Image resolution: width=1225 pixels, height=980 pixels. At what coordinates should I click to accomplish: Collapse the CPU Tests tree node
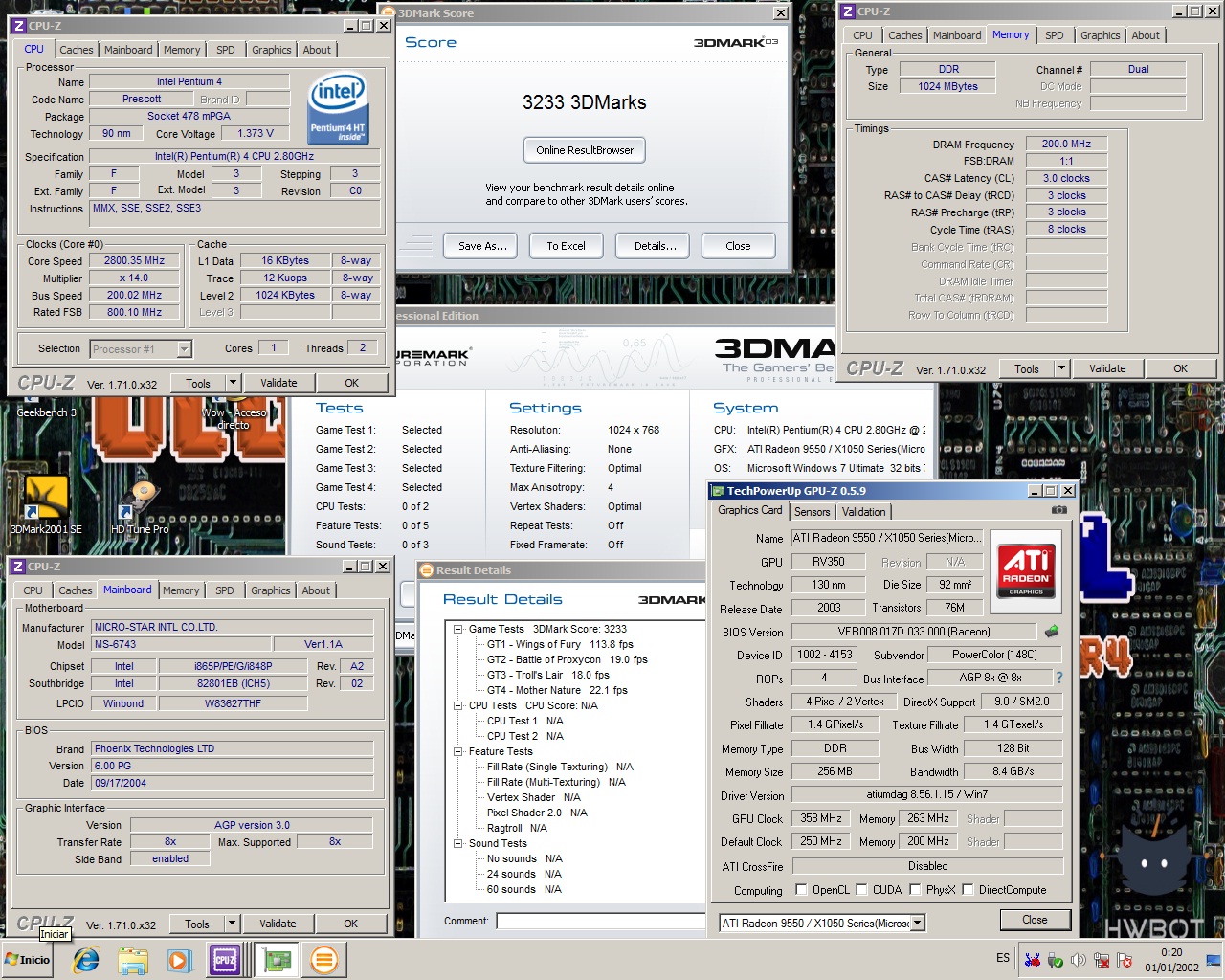tap(458, 705)
